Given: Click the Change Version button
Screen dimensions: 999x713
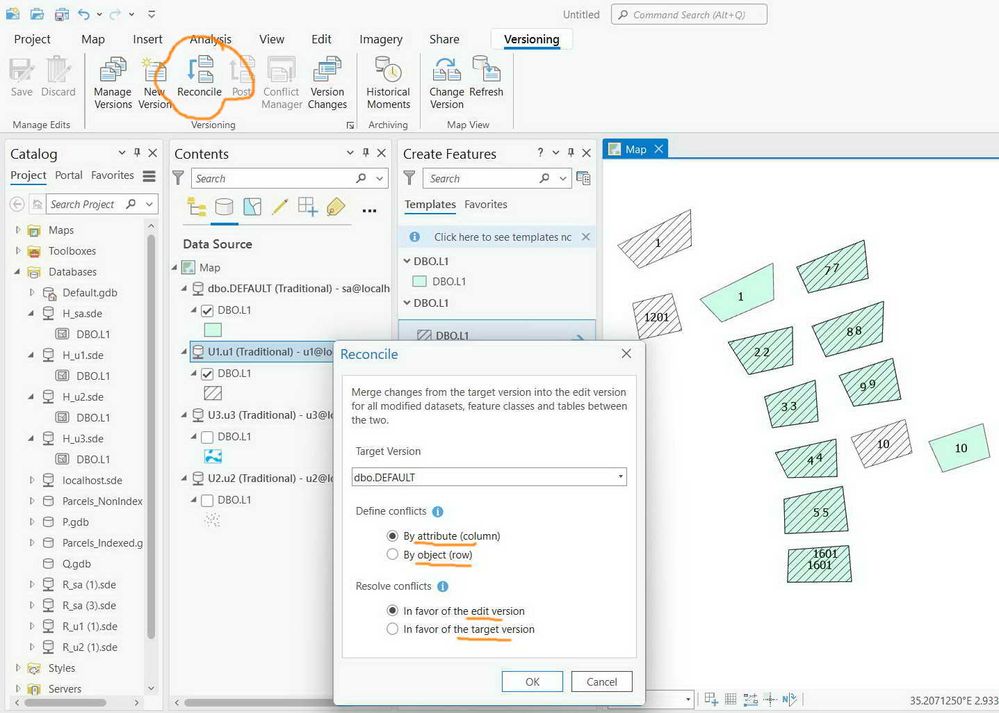Looking at the screenshot, I should click(x=447, y=83).
